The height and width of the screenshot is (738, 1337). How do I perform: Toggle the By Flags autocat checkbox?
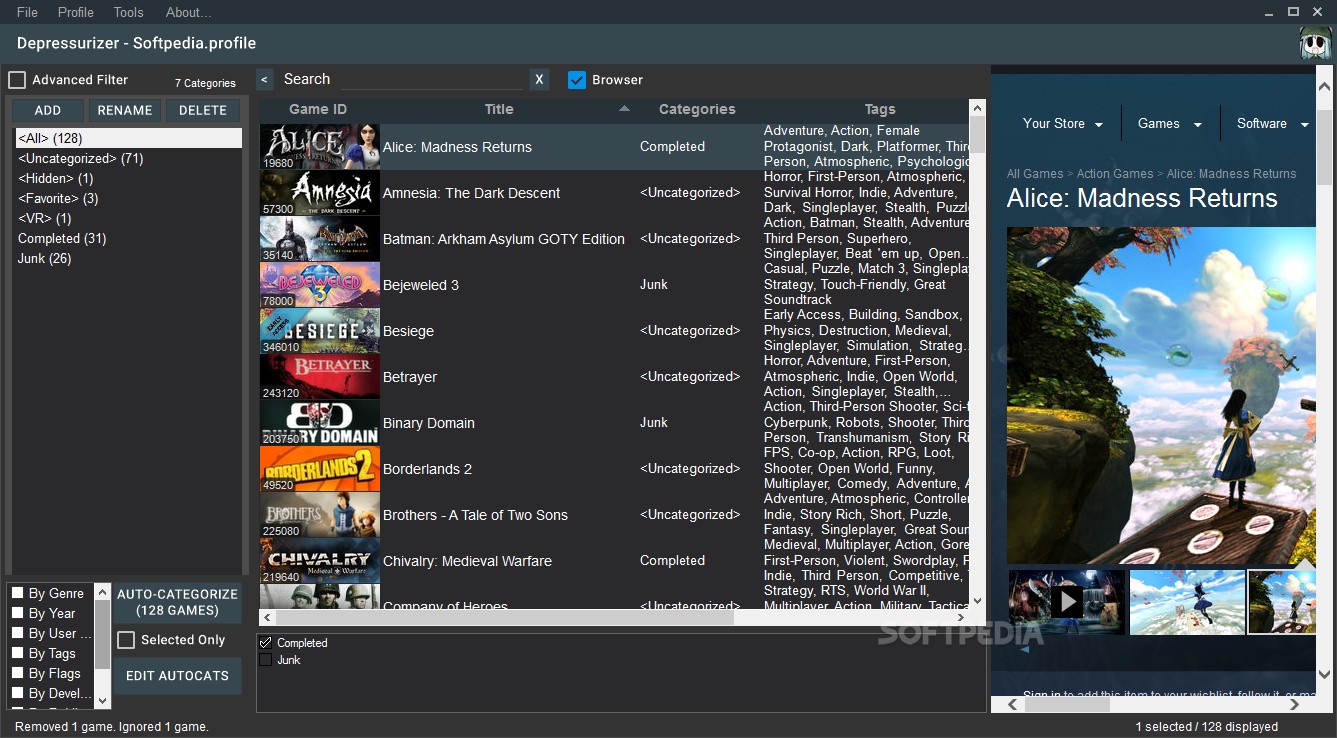17,673
